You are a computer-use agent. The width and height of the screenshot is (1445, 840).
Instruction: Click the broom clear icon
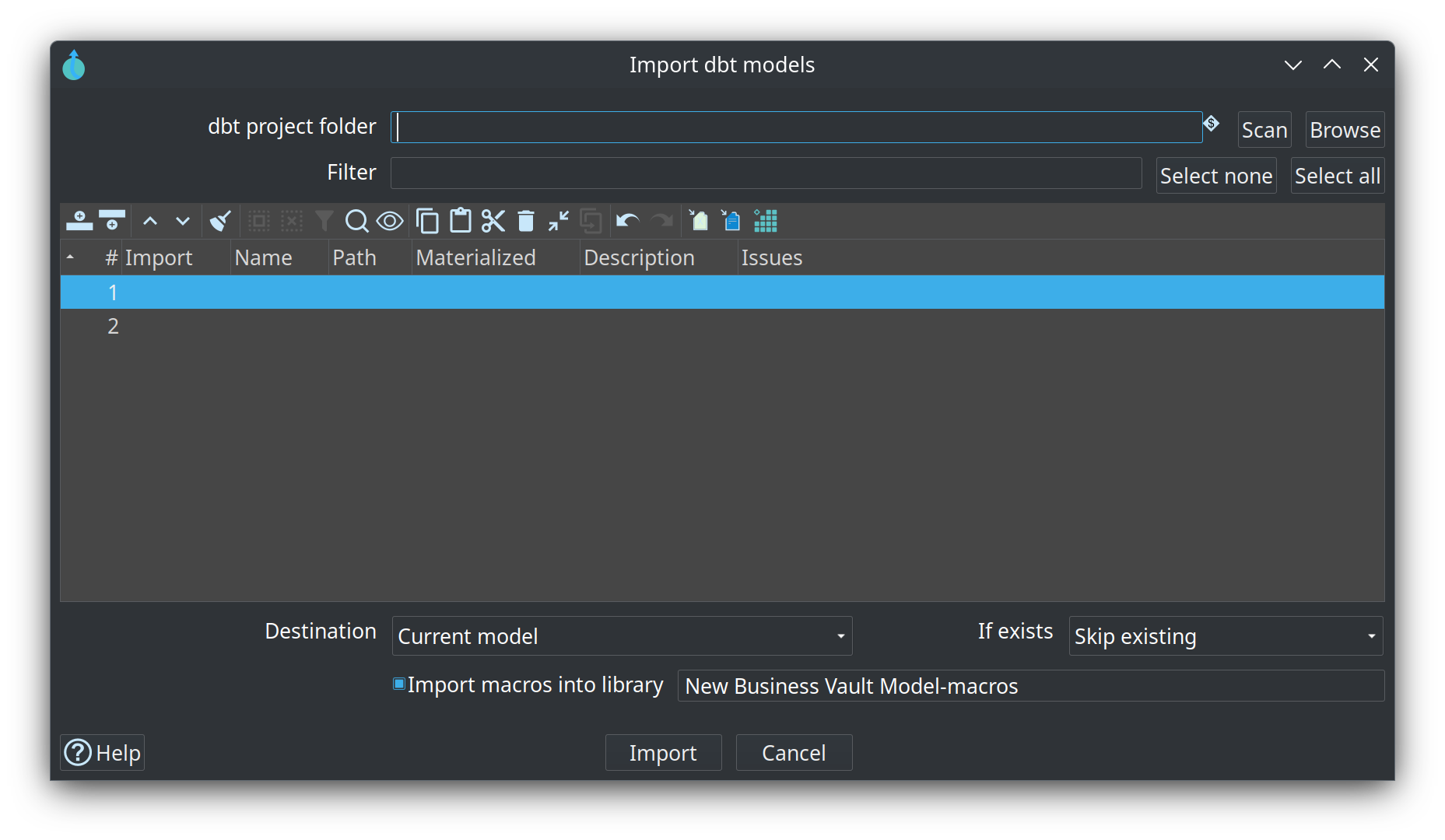(x=220, y=221)
